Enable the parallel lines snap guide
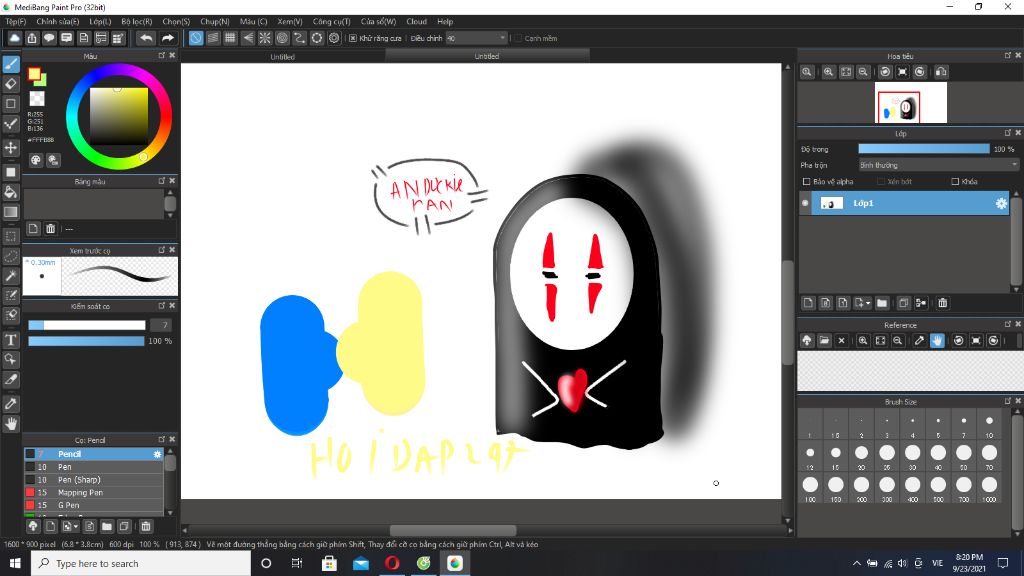Screen dimensions: 1024x576 [x=213, y=39]
